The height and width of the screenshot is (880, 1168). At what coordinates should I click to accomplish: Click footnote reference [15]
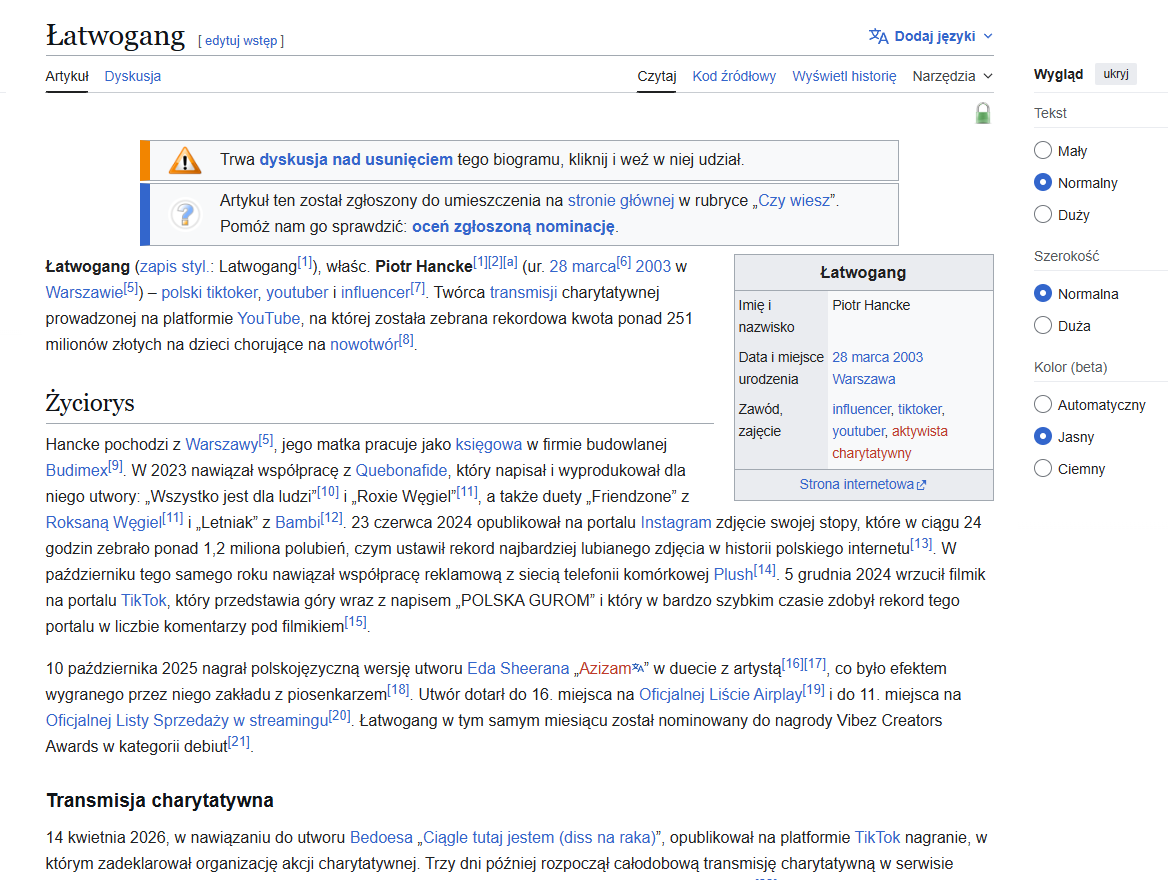355,621
